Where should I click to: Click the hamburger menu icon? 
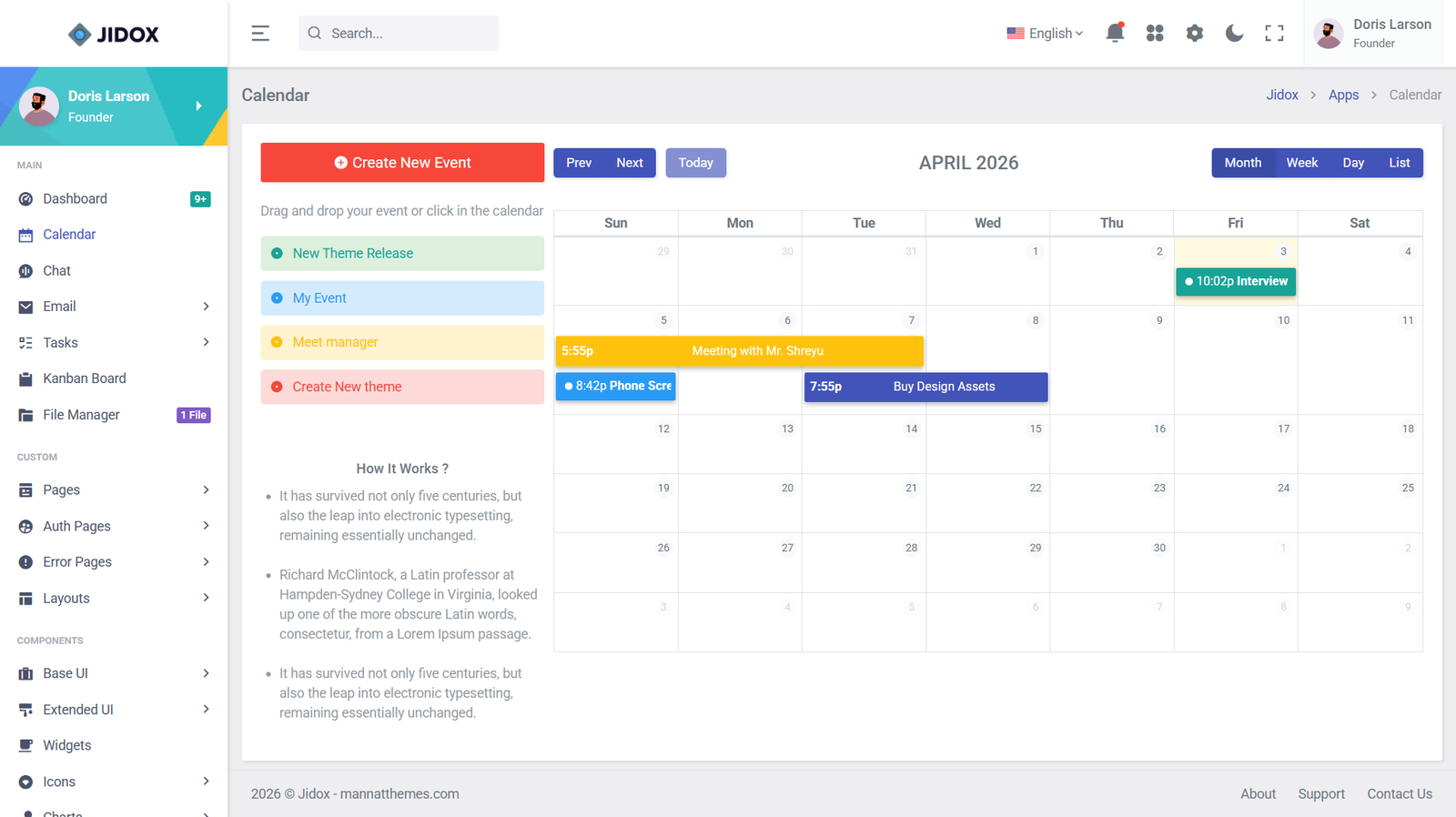coord(260,34)
